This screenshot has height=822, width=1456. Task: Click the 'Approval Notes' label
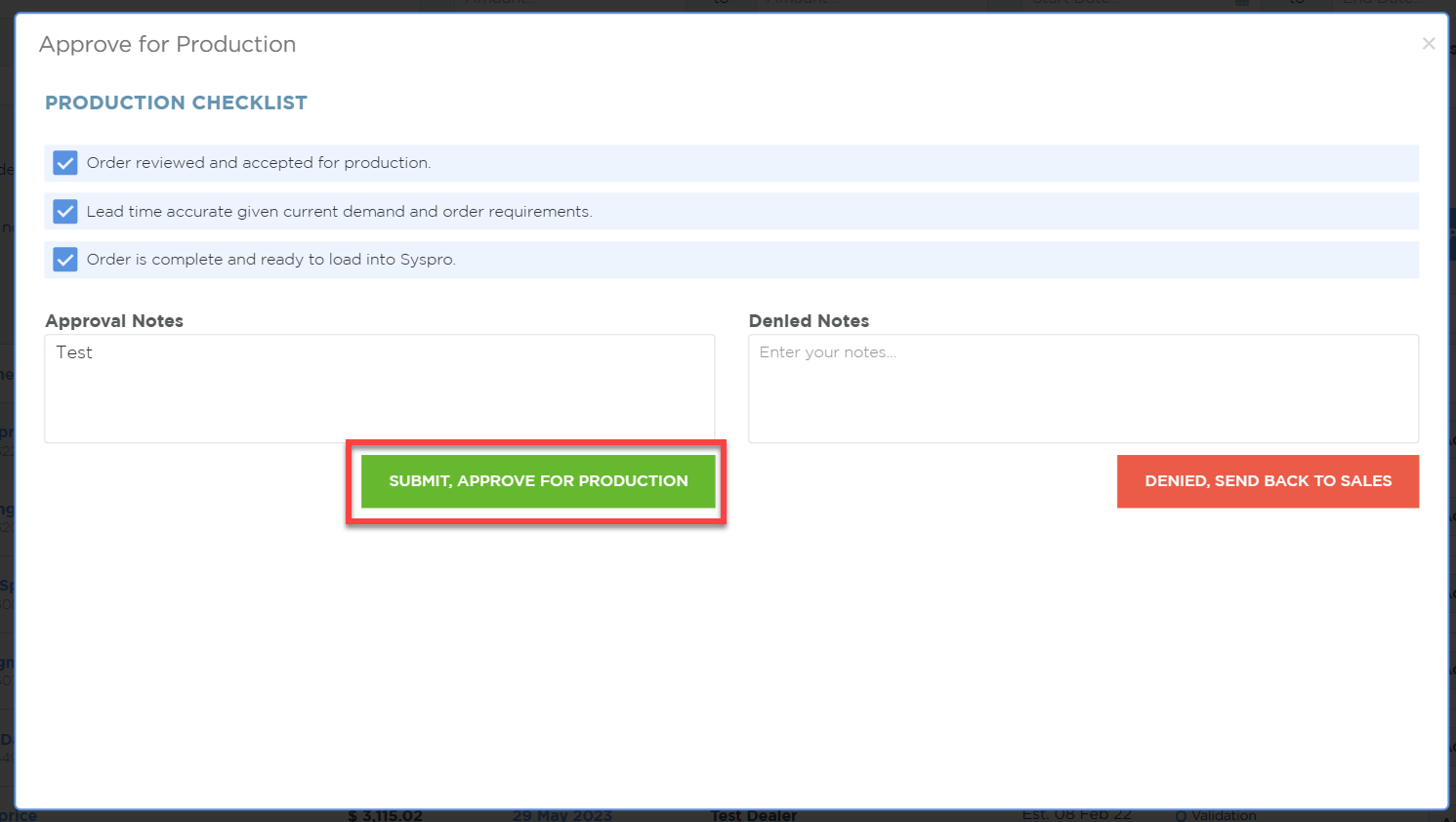click(114, 321)
